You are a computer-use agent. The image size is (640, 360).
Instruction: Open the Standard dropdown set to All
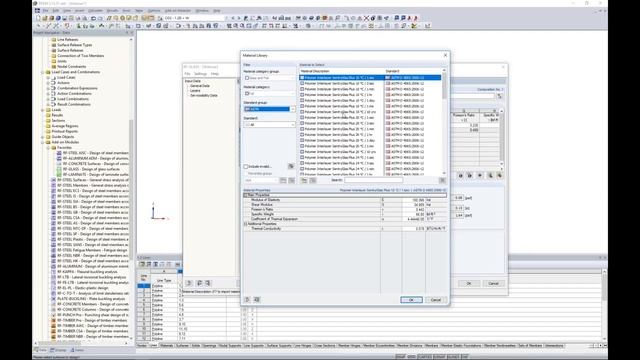(269, 124)
